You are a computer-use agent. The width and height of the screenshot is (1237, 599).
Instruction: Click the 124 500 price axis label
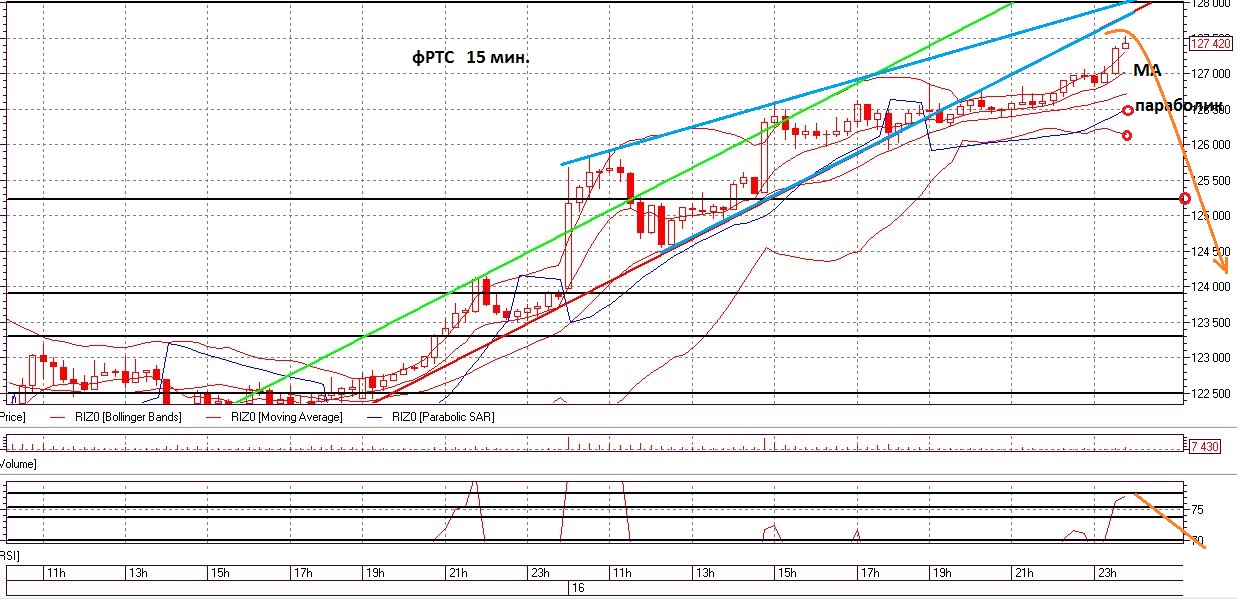pyautogui.click(x=1210, y=252)
